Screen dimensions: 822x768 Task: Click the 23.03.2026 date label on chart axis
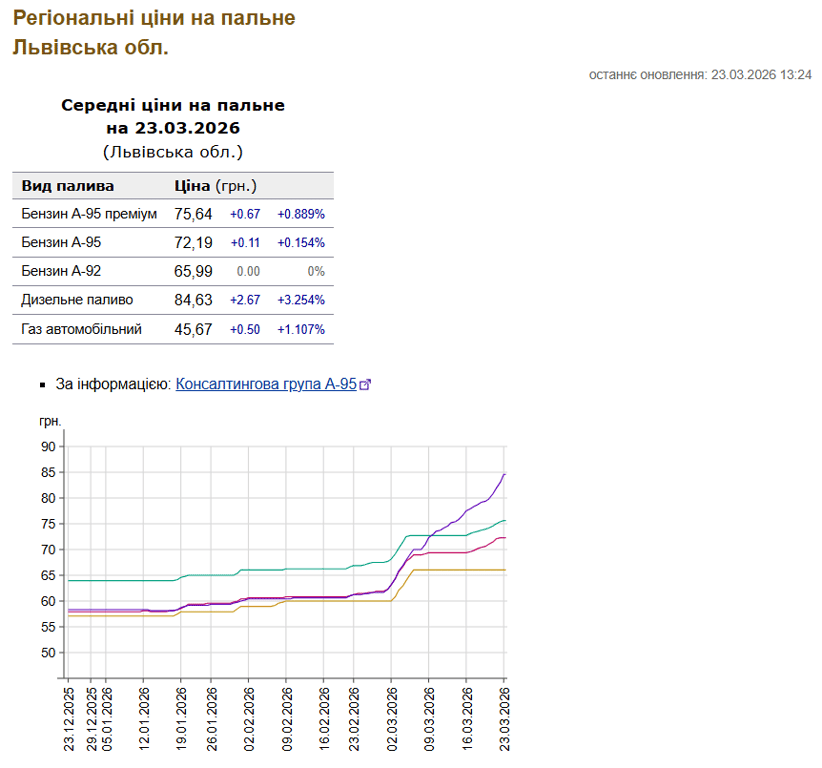point(505,716)
